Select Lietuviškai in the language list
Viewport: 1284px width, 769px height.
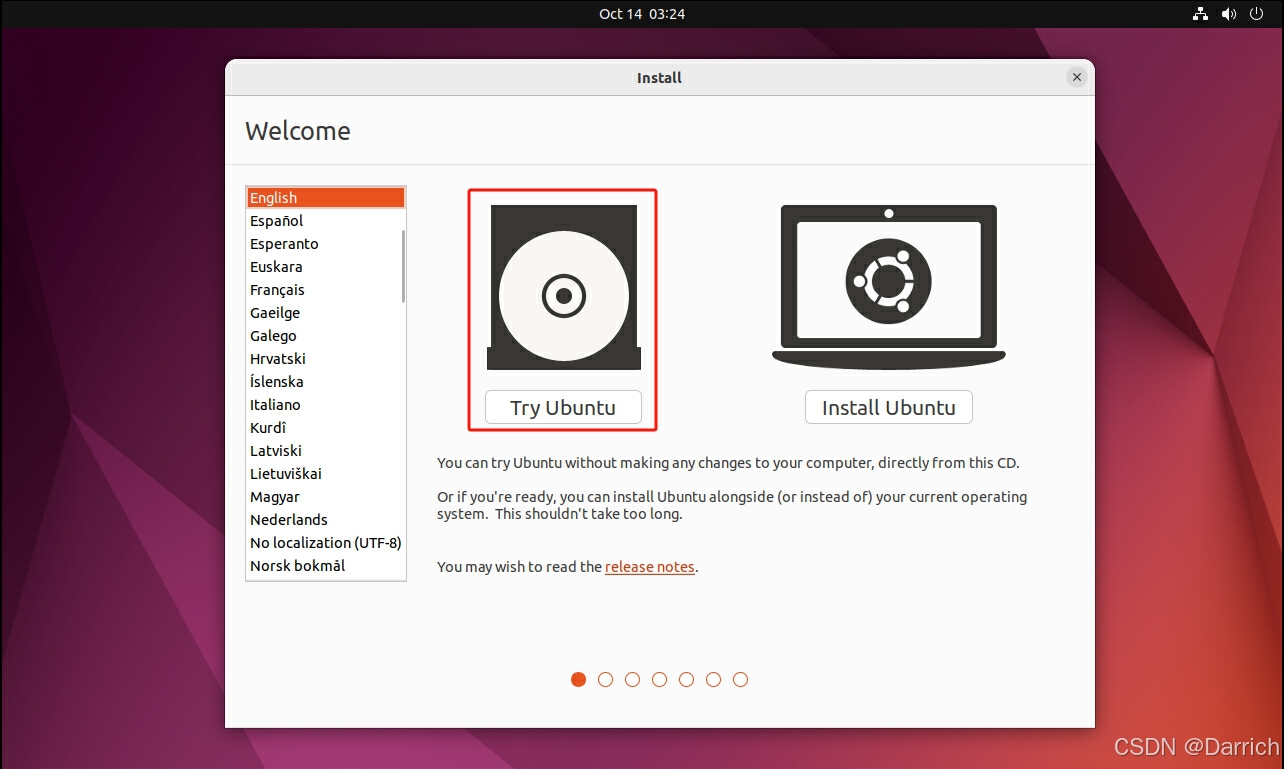click(x=325, y=474)
